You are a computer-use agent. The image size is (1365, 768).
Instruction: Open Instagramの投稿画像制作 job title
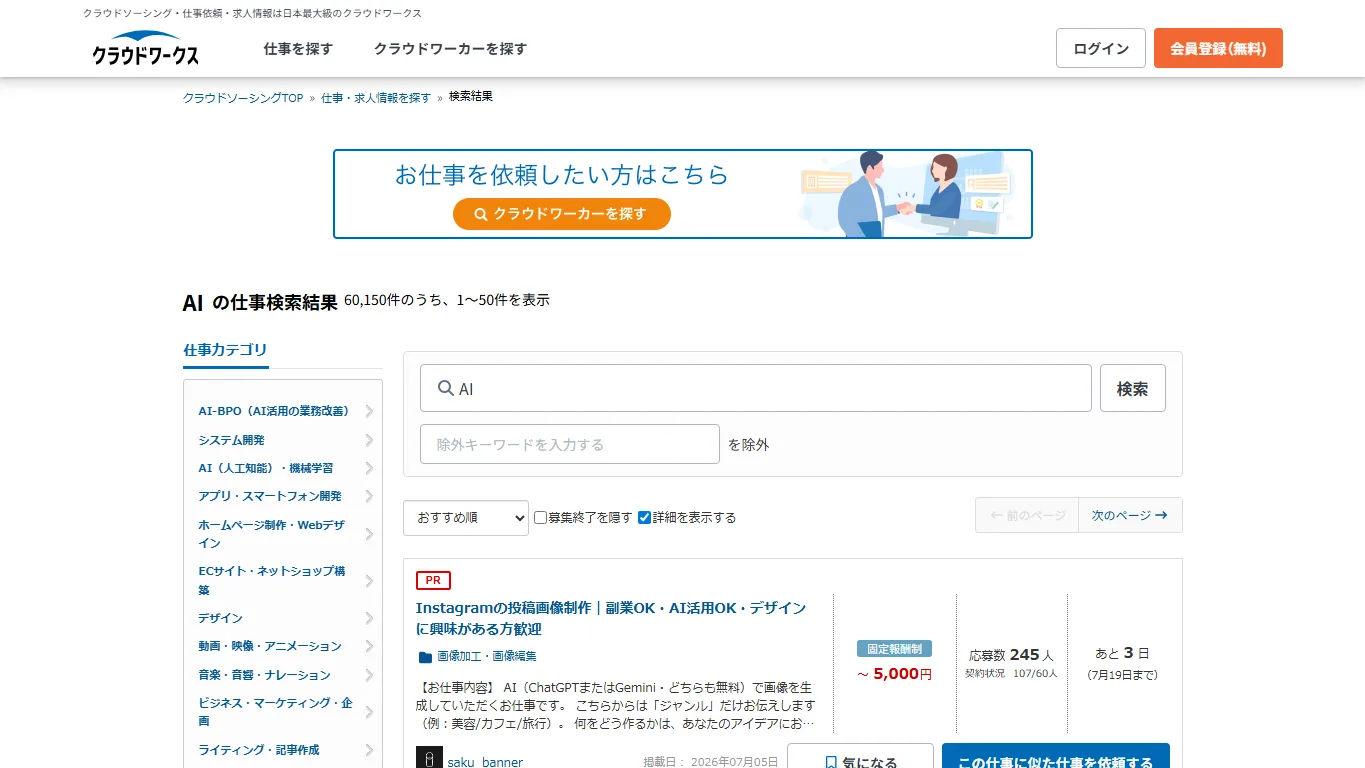tap(611, 618)
